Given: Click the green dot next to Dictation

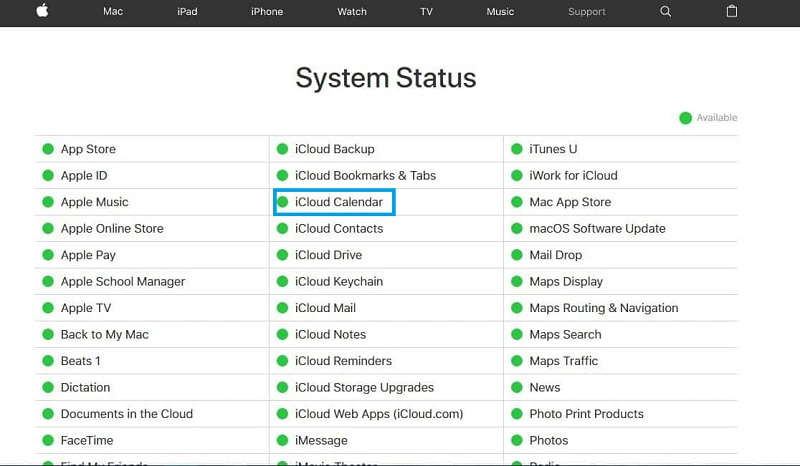Looking at the screenshot, I should (x=48, y=387).
